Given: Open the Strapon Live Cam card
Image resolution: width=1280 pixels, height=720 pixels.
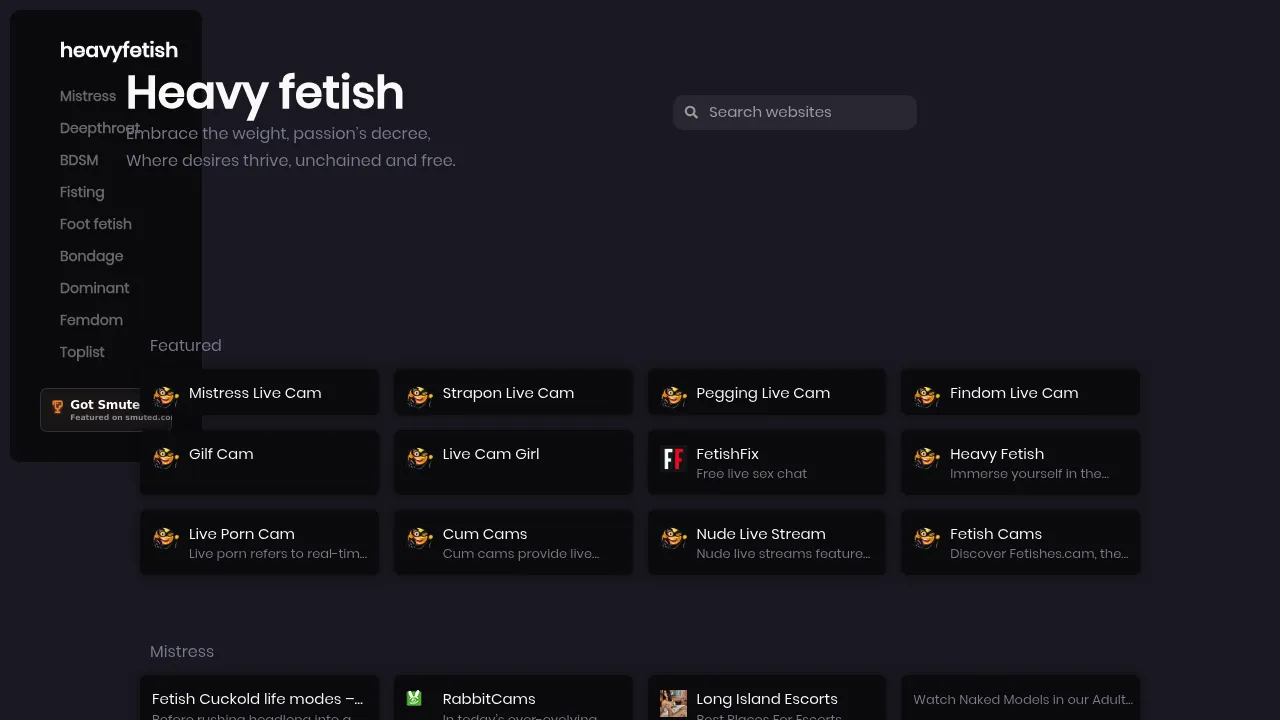Looking at the screenshot, I should coord(513,393).
